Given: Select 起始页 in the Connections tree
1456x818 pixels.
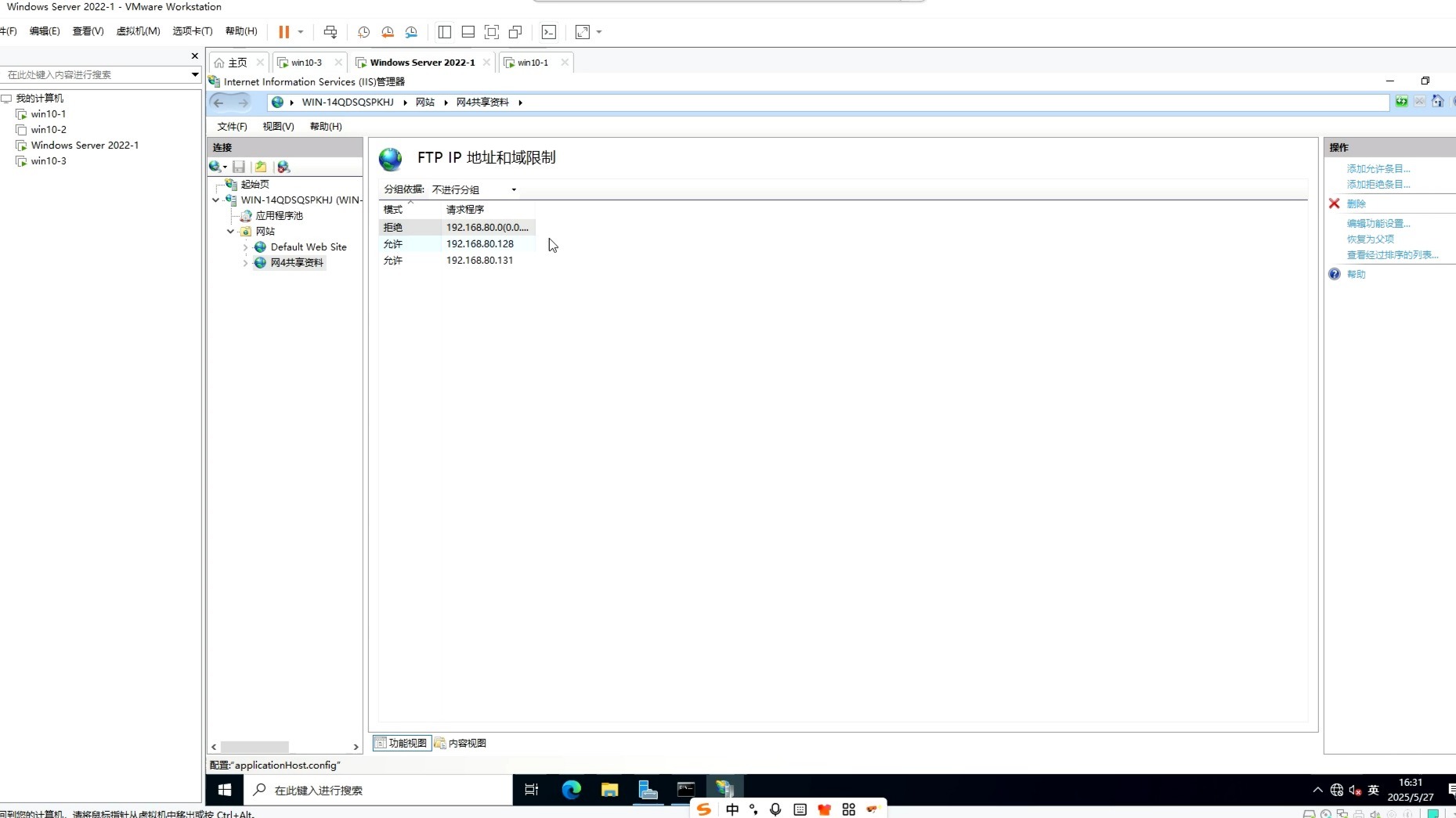Looking at the screenshot, I should pyautogui.click(x=255, y=184).
